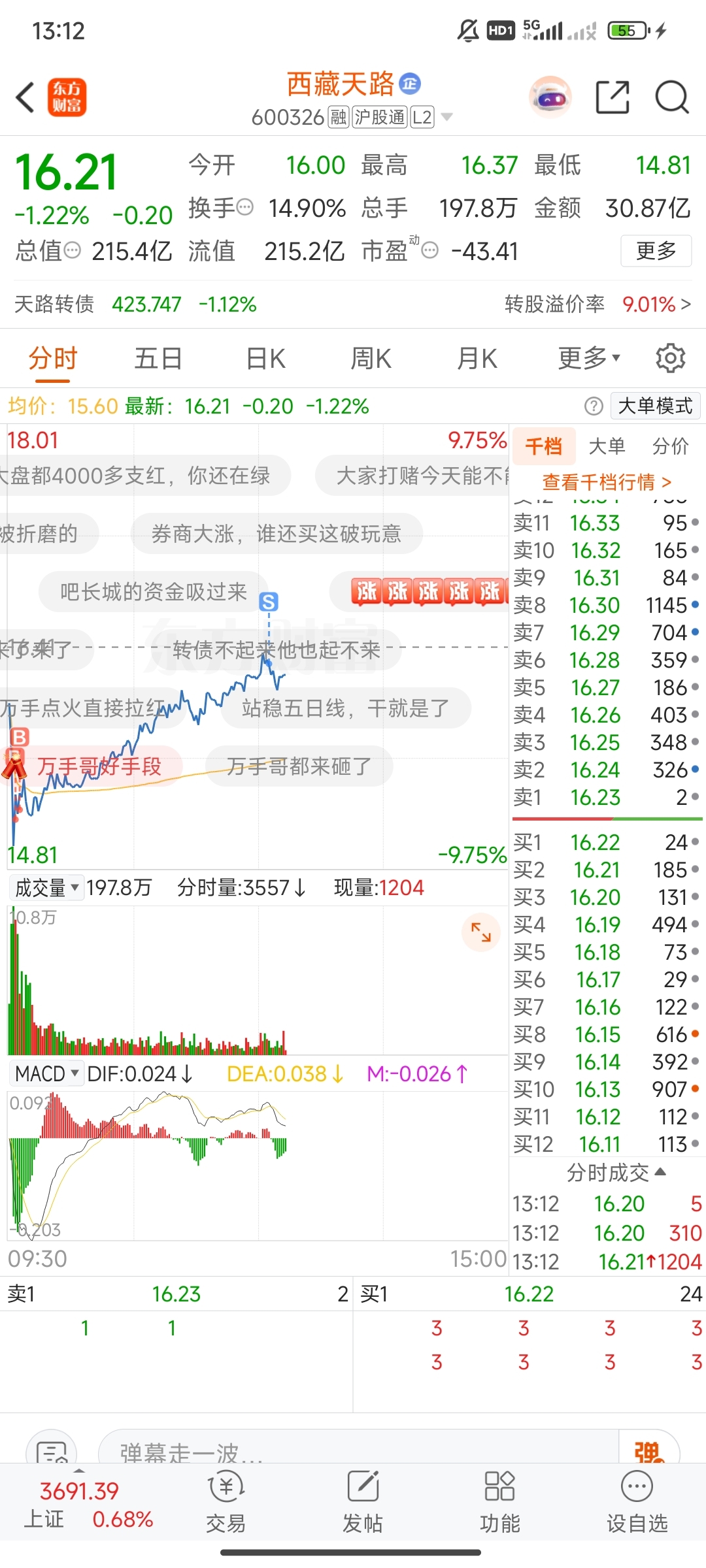Expand stock title dropdown triangle
Screen dimensions: 706x1568
pos(447,118)
